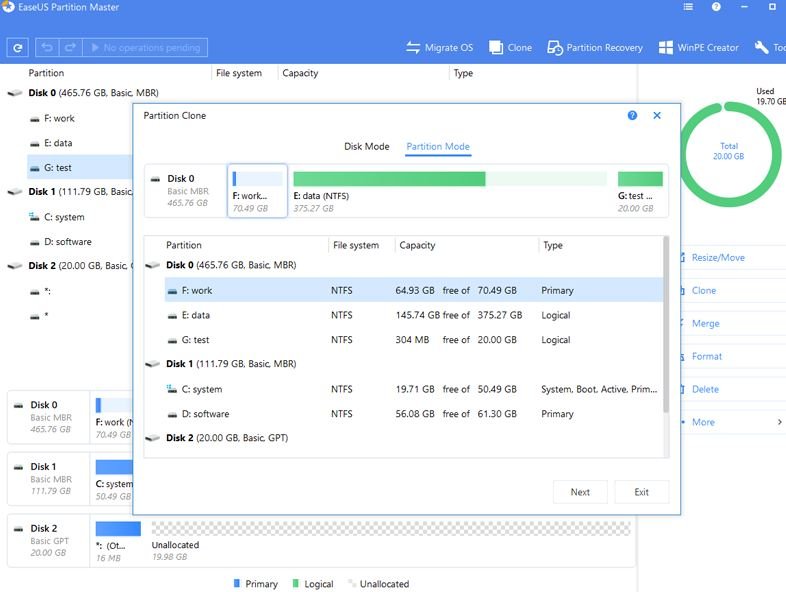Click Partition column header in main window
Image resolution: width=786 pixels, height=592 pixels.
pyautogui.click(x=46, y=73)
